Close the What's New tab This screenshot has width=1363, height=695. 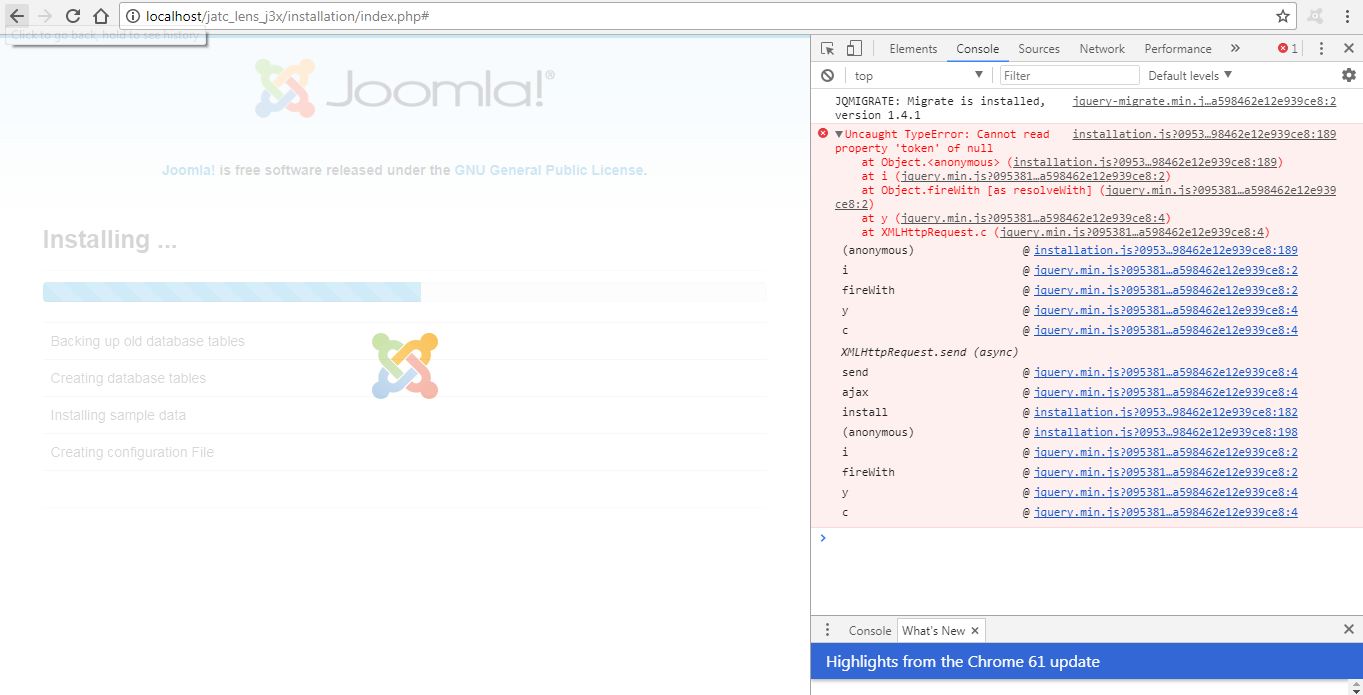tap(975, 630)
